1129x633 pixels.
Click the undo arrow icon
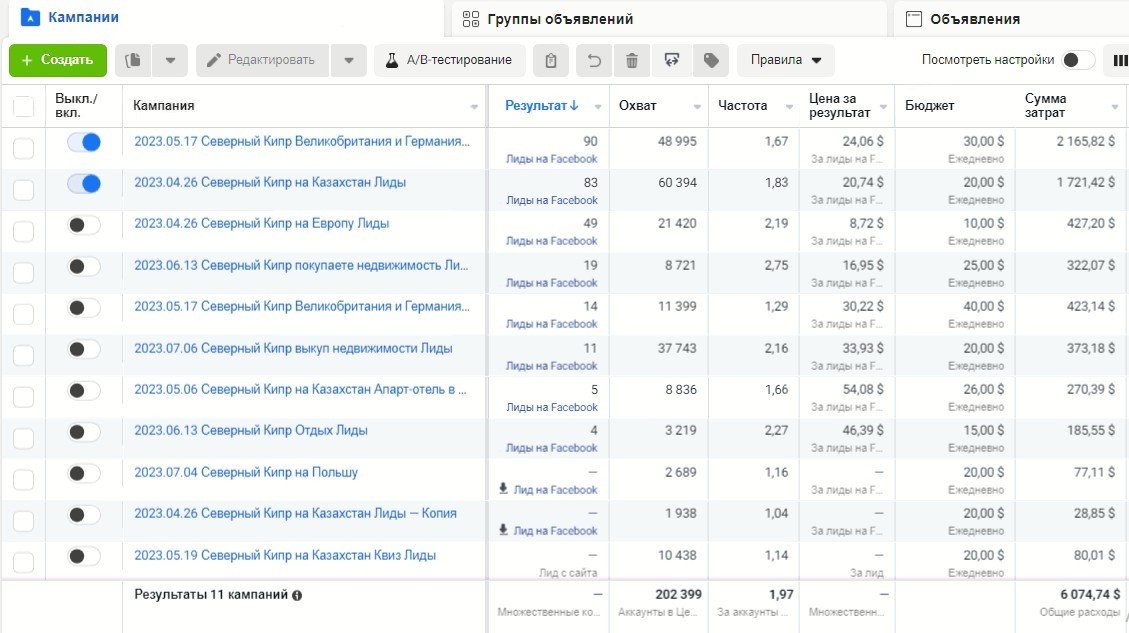coord(594,60)
